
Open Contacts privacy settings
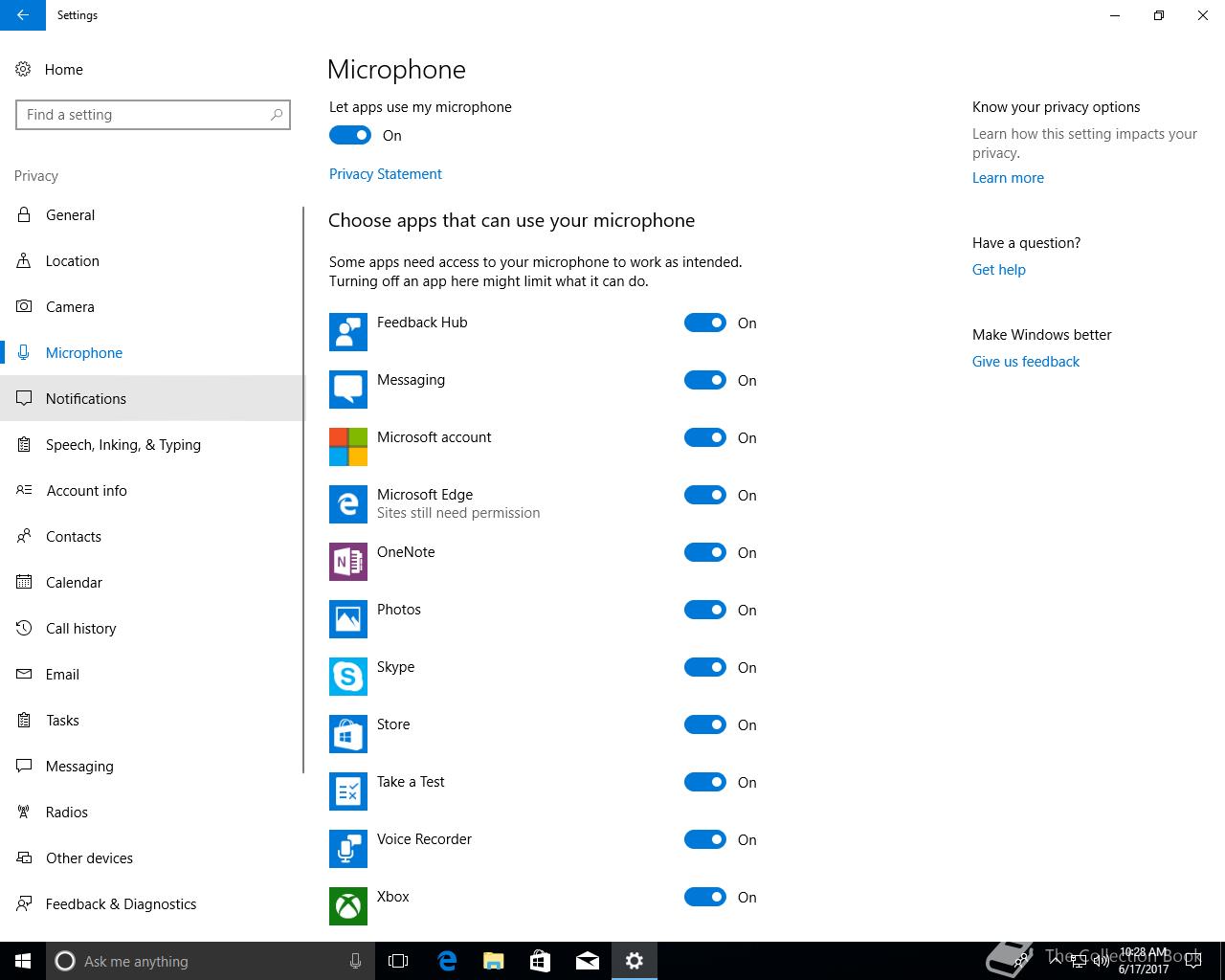point(151,536)
